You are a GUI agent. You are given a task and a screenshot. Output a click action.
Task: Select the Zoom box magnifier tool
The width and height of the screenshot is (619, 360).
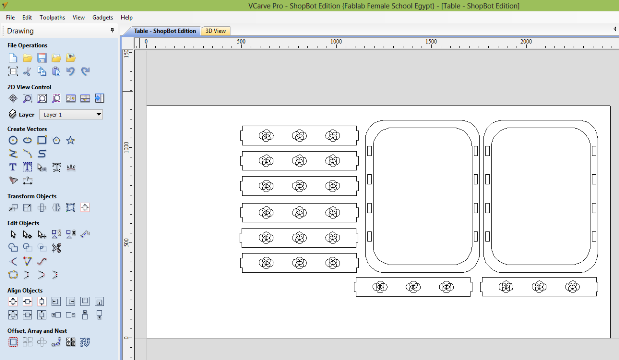(27, 98)
